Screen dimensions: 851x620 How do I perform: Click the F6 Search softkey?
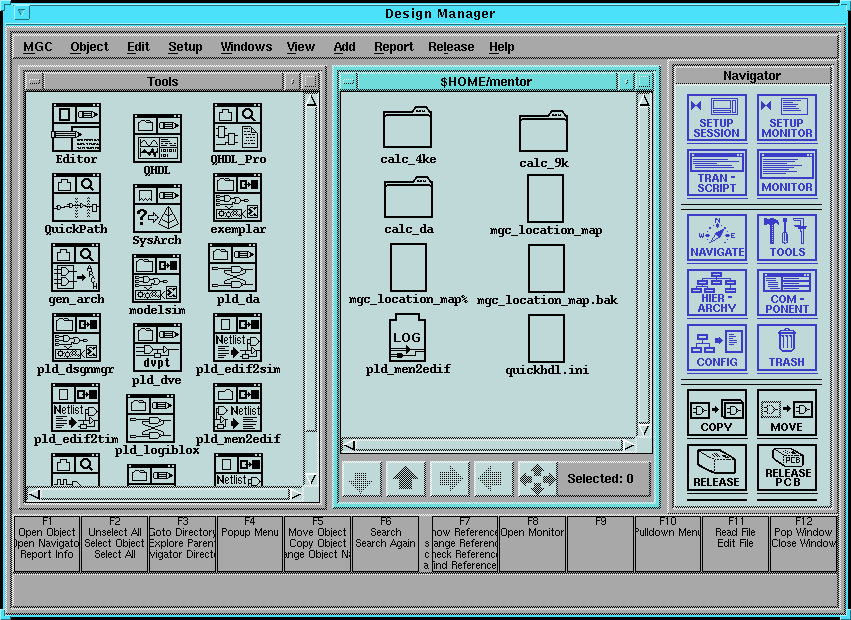(385, 543)
